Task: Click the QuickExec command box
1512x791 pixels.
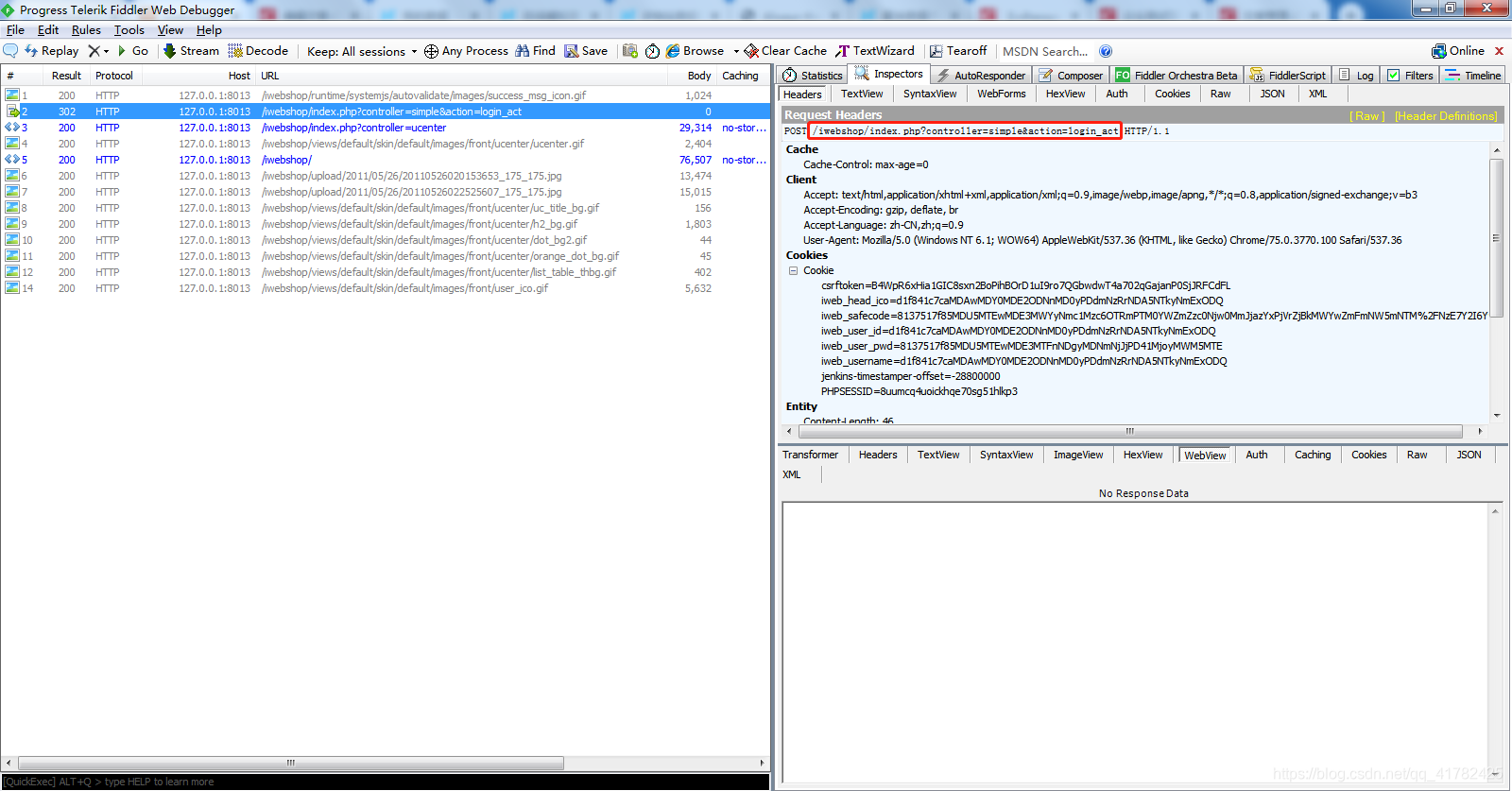Action: coord(386,782)
